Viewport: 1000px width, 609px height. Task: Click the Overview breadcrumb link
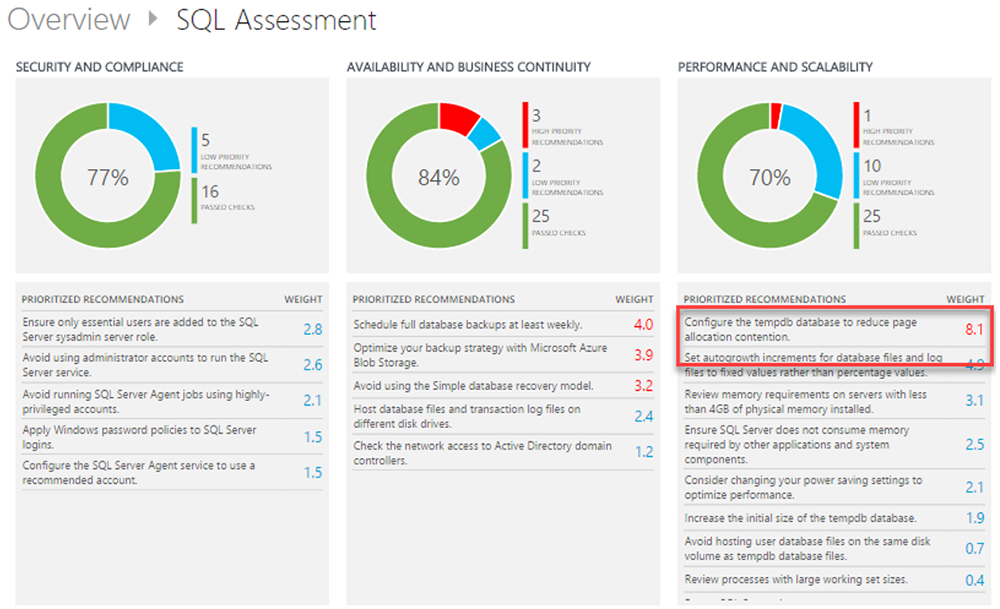coord(69,20)
